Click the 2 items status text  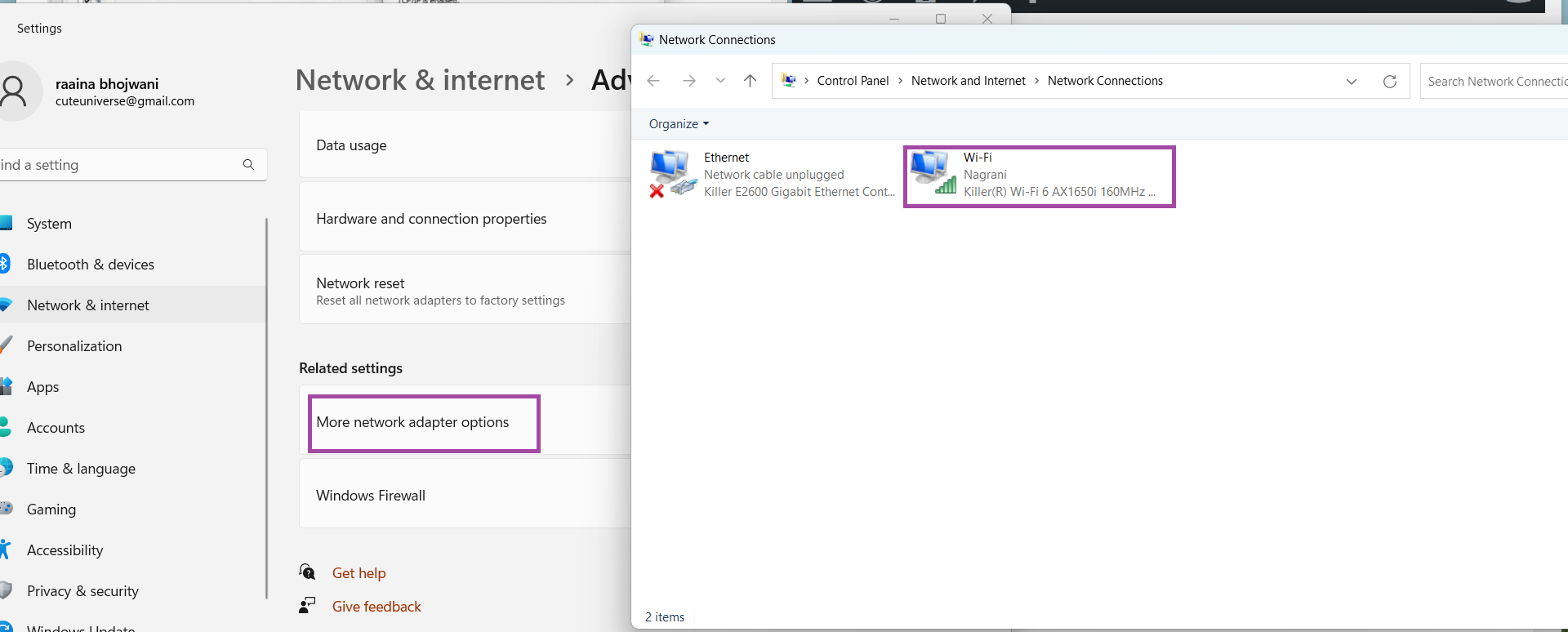pyautogui.click(x=665, y=617)
